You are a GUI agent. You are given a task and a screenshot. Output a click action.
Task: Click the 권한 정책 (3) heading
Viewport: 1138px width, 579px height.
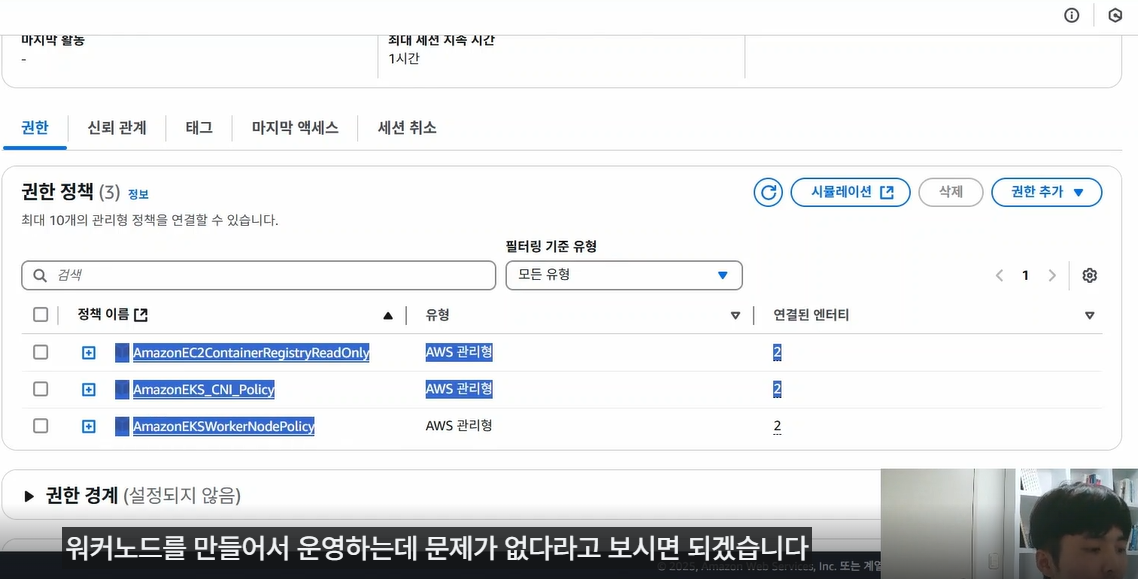tap(70, 192)
